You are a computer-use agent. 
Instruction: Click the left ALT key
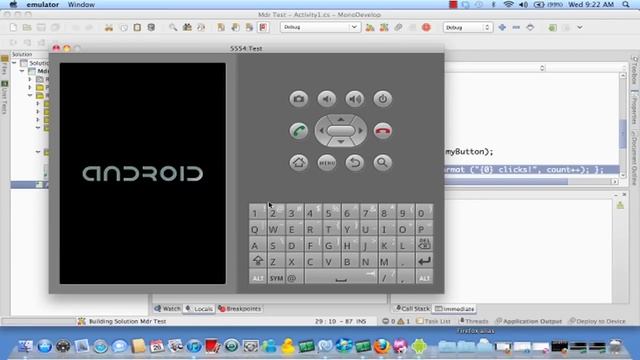[258, 278]
